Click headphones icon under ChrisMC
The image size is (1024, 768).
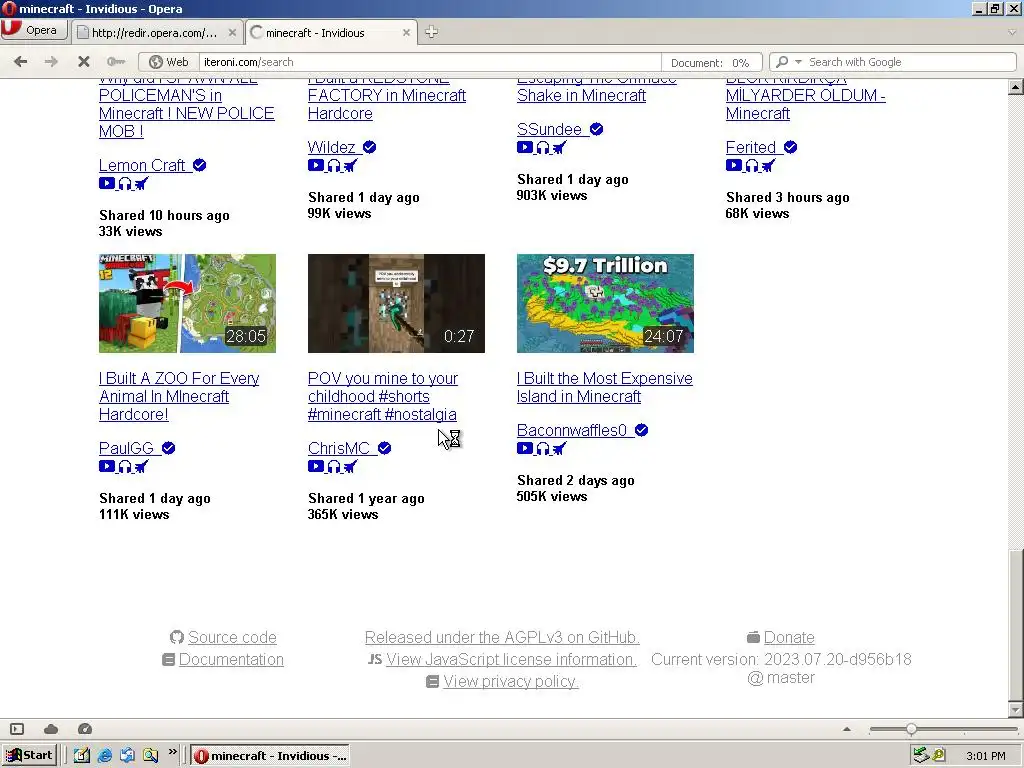click(x=334, y=467)
